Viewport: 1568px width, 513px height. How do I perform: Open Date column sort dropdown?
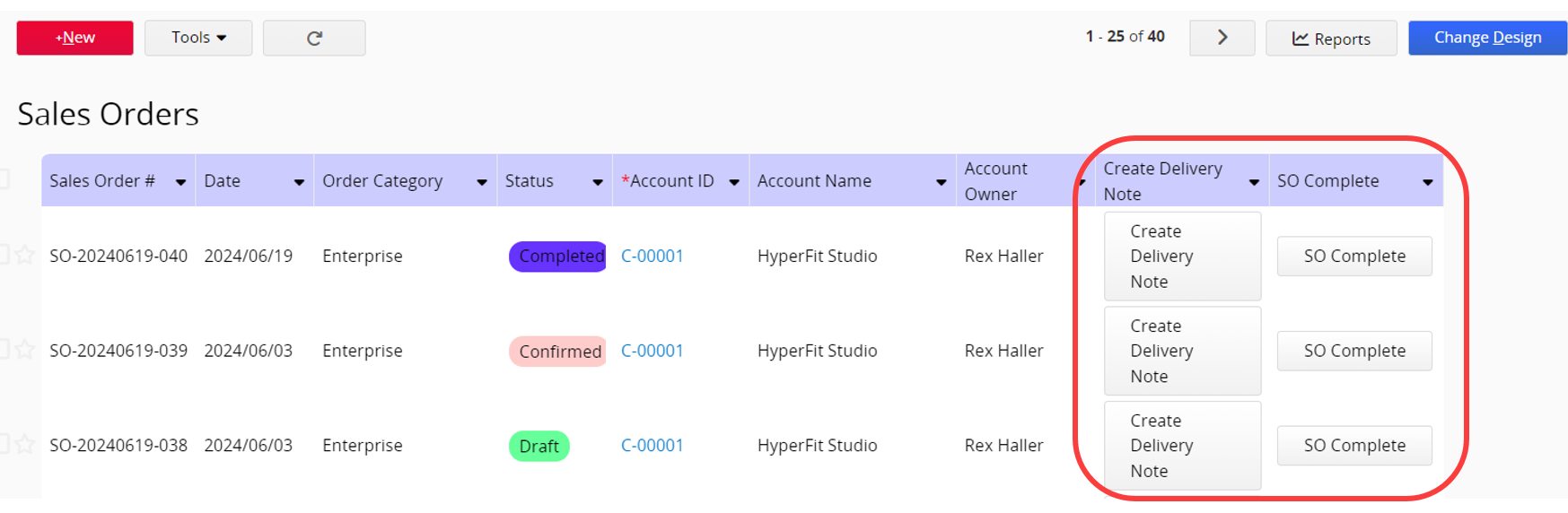click(299, 182)
